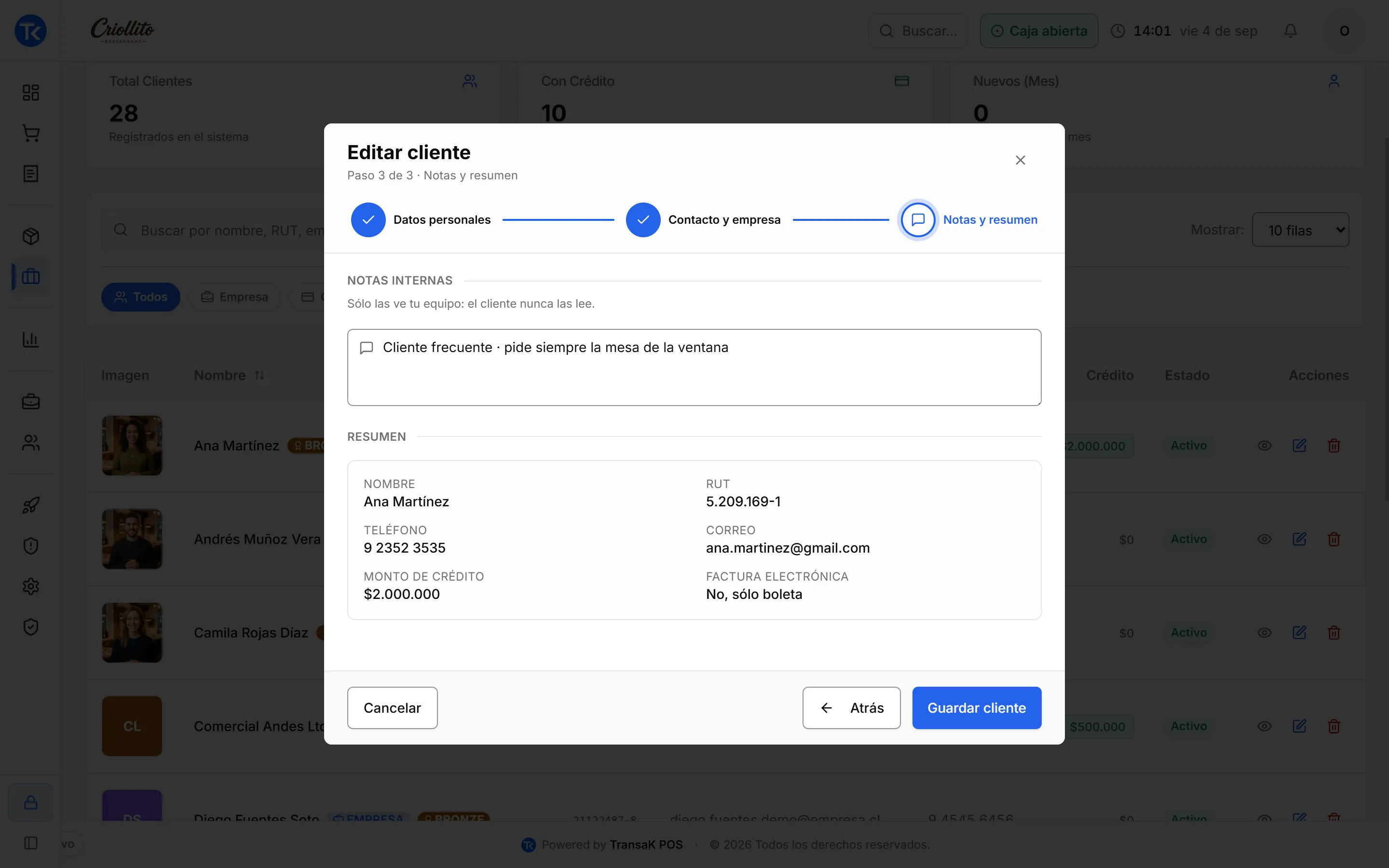Image resolution: width=1389 pixels, height=868 pixels.
Task: Click Comercial Andes CL avatar thumbnail
Action: tap(132, 726)
